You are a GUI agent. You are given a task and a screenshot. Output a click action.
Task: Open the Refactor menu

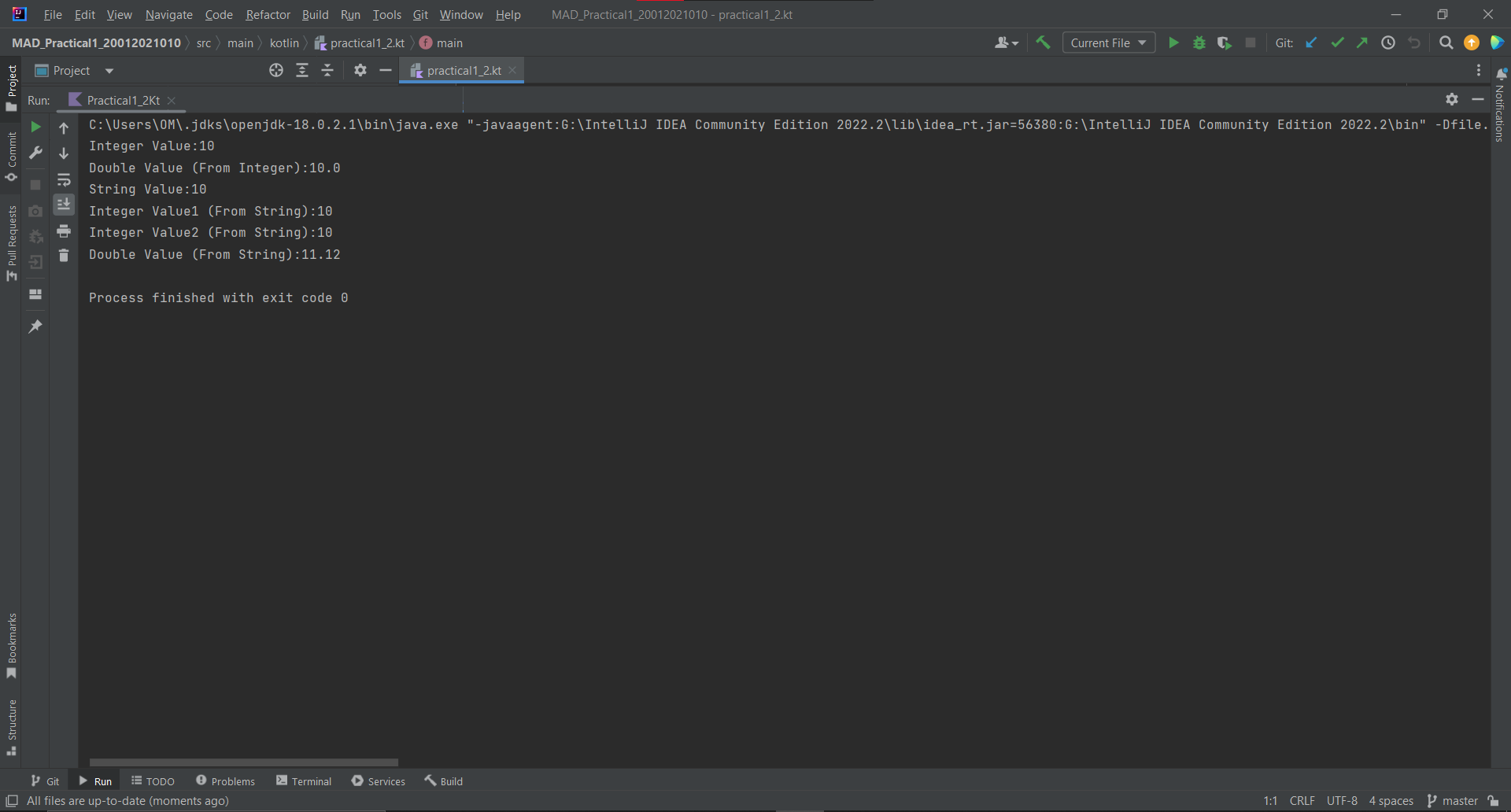(268, 14)
